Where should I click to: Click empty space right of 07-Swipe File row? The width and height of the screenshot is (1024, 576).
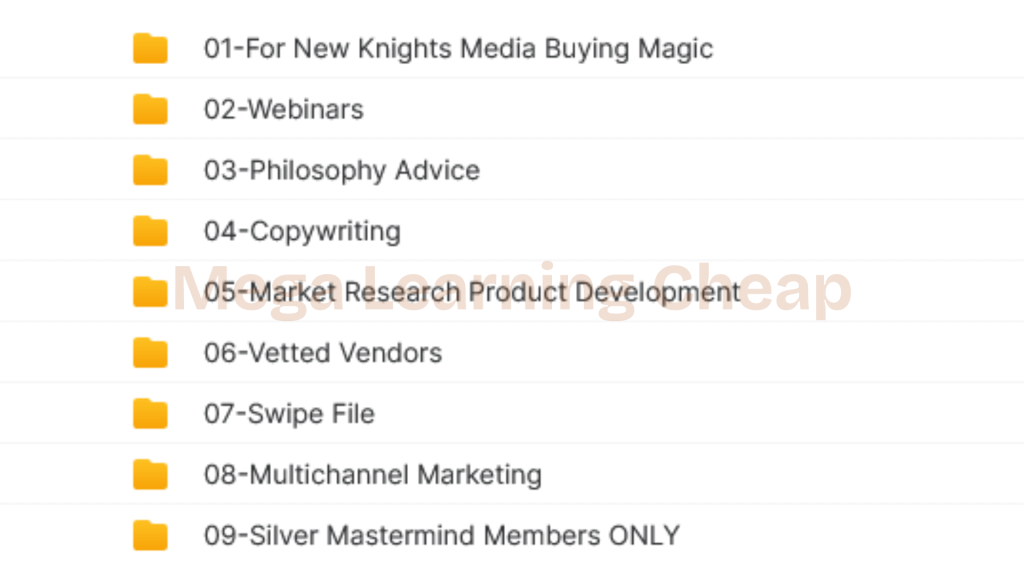[x=700, y=413]
